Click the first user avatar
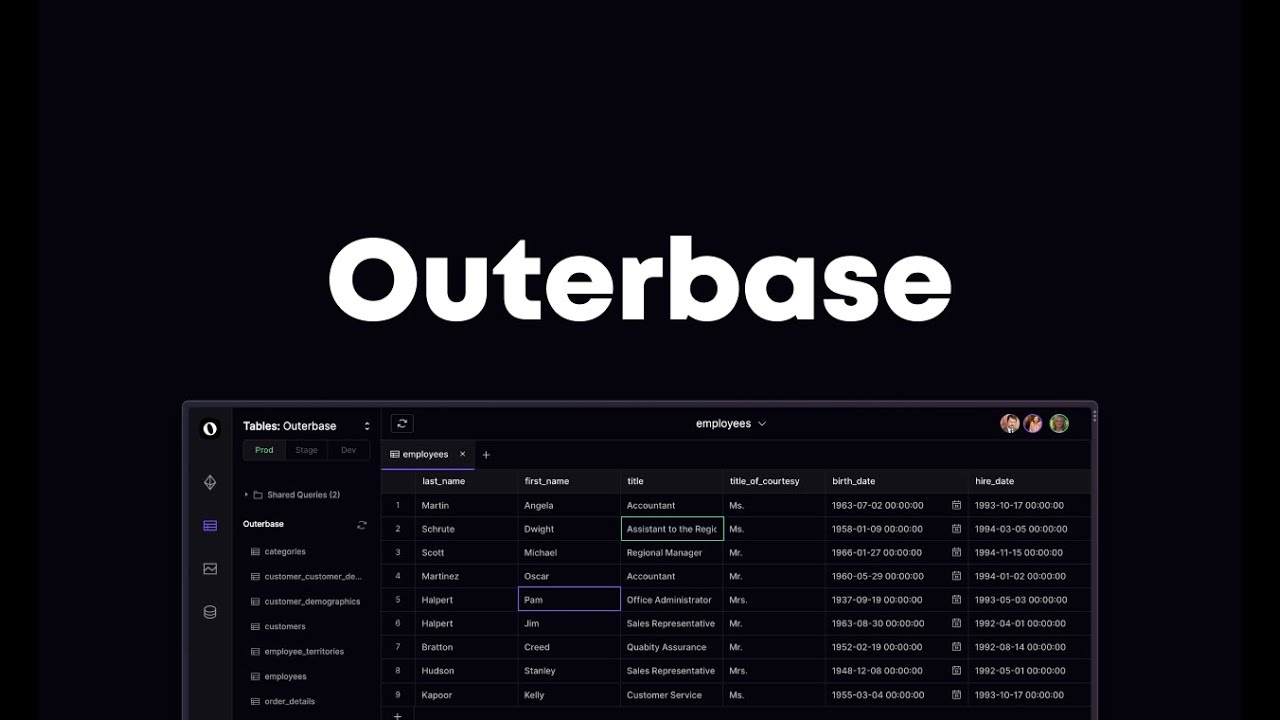1280x720 pixels. 1010,424
